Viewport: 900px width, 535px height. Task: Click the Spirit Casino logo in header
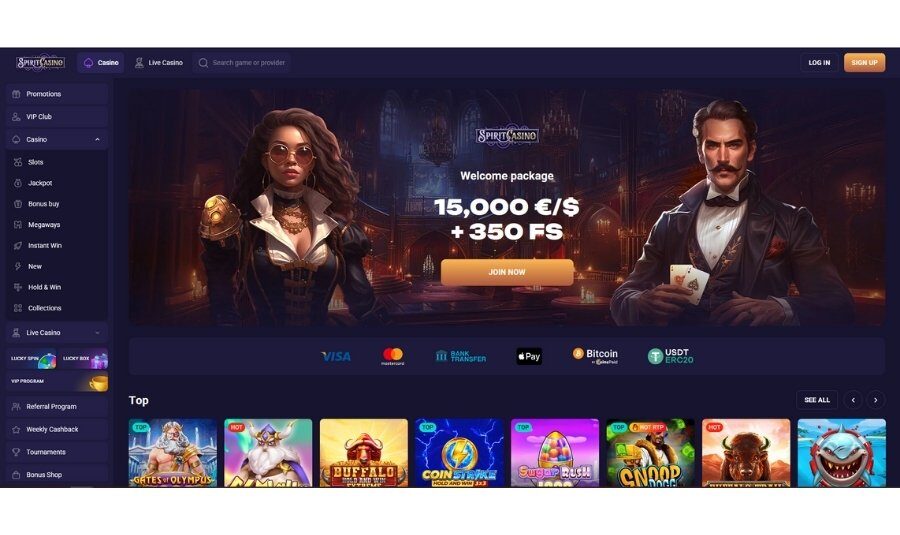[41, 63]
